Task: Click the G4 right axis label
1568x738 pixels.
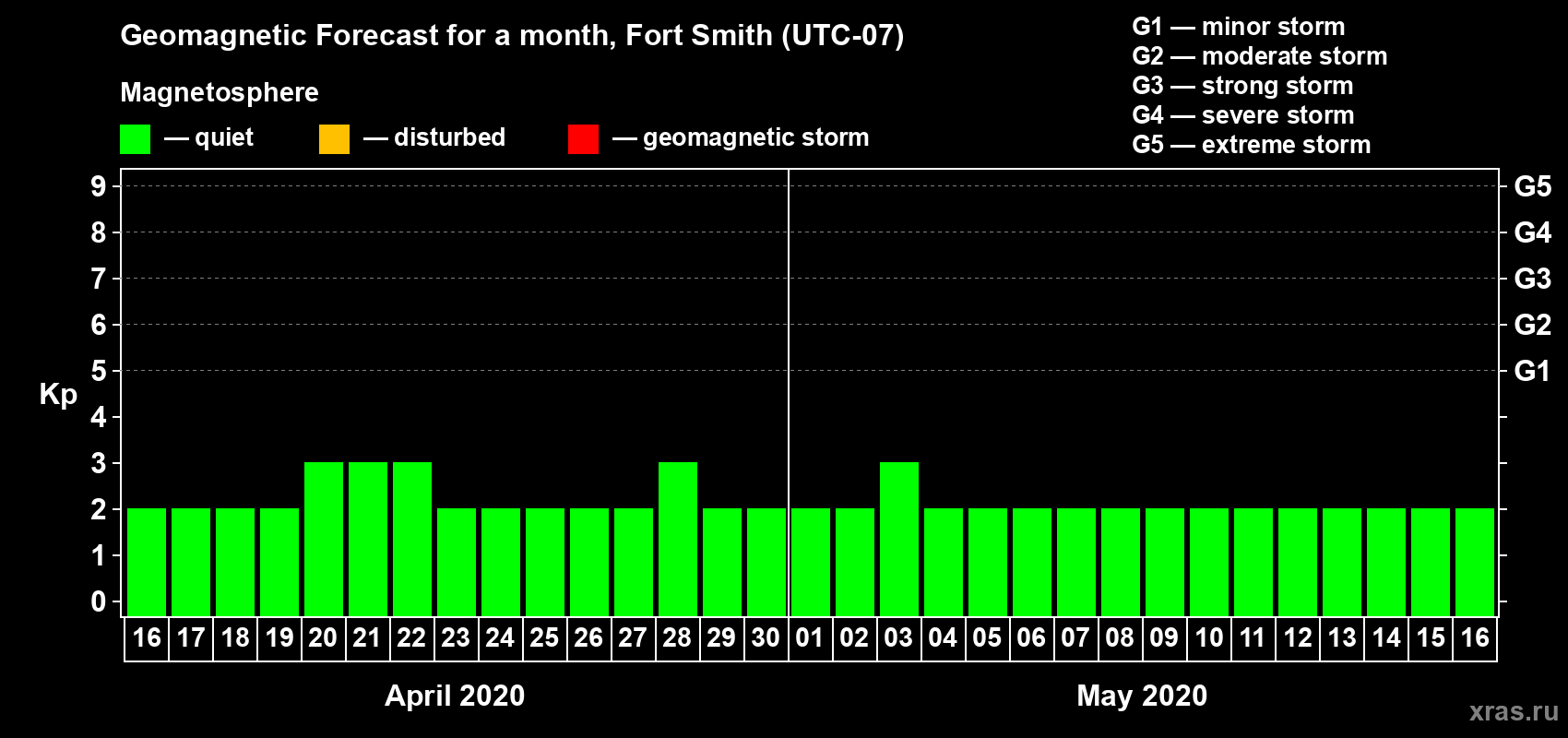Action: click(x=1532, y=232)
